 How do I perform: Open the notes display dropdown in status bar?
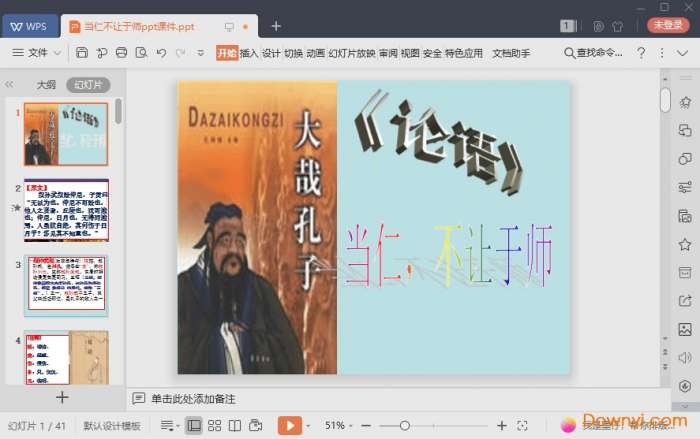click(169, 426)
